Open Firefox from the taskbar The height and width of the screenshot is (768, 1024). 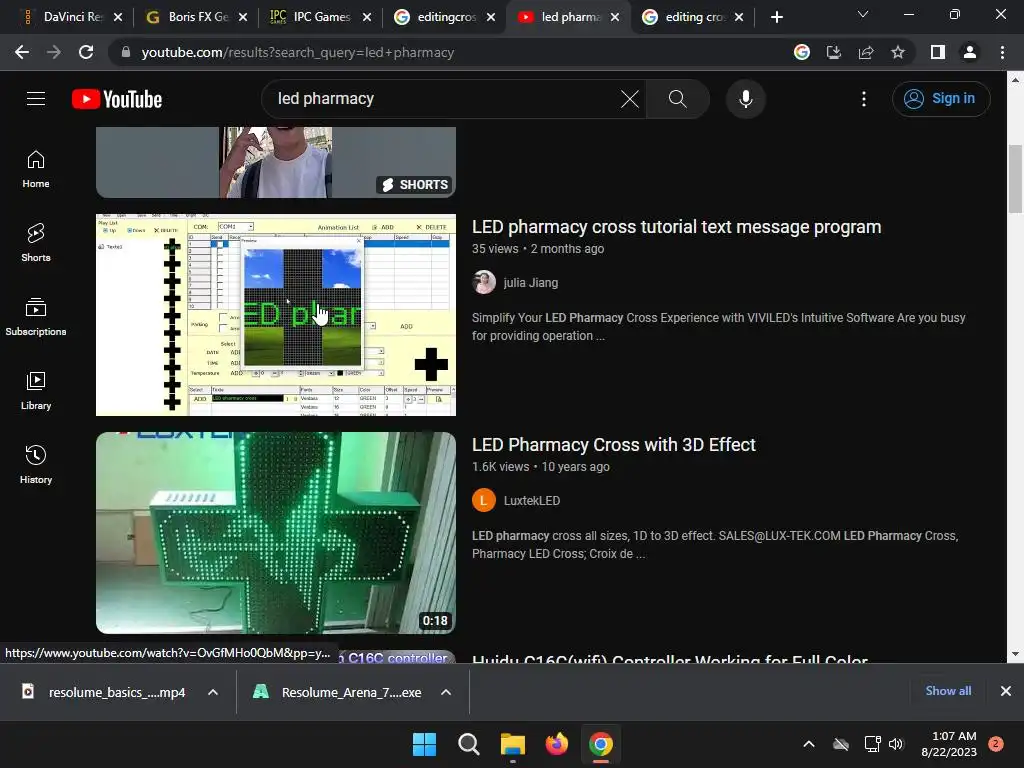point(556,744)
